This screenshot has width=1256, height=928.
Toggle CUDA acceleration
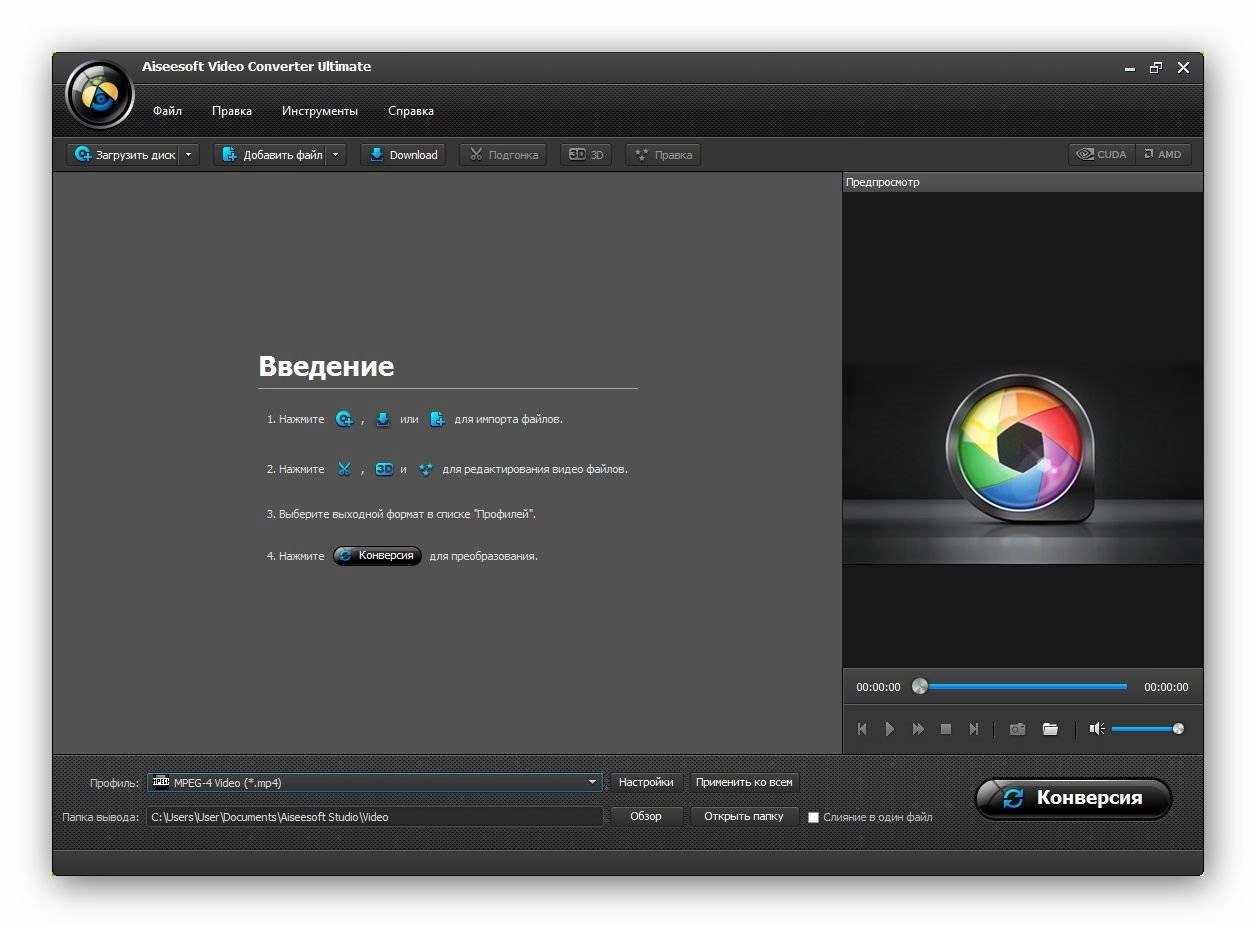point(1102,154)
